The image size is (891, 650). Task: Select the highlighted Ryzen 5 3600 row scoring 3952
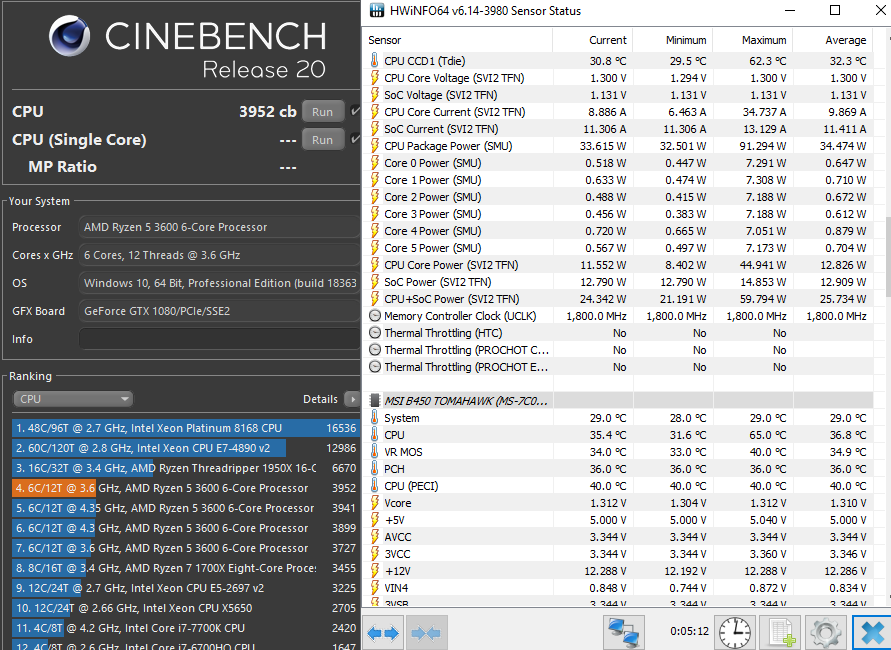pos(186,488)
